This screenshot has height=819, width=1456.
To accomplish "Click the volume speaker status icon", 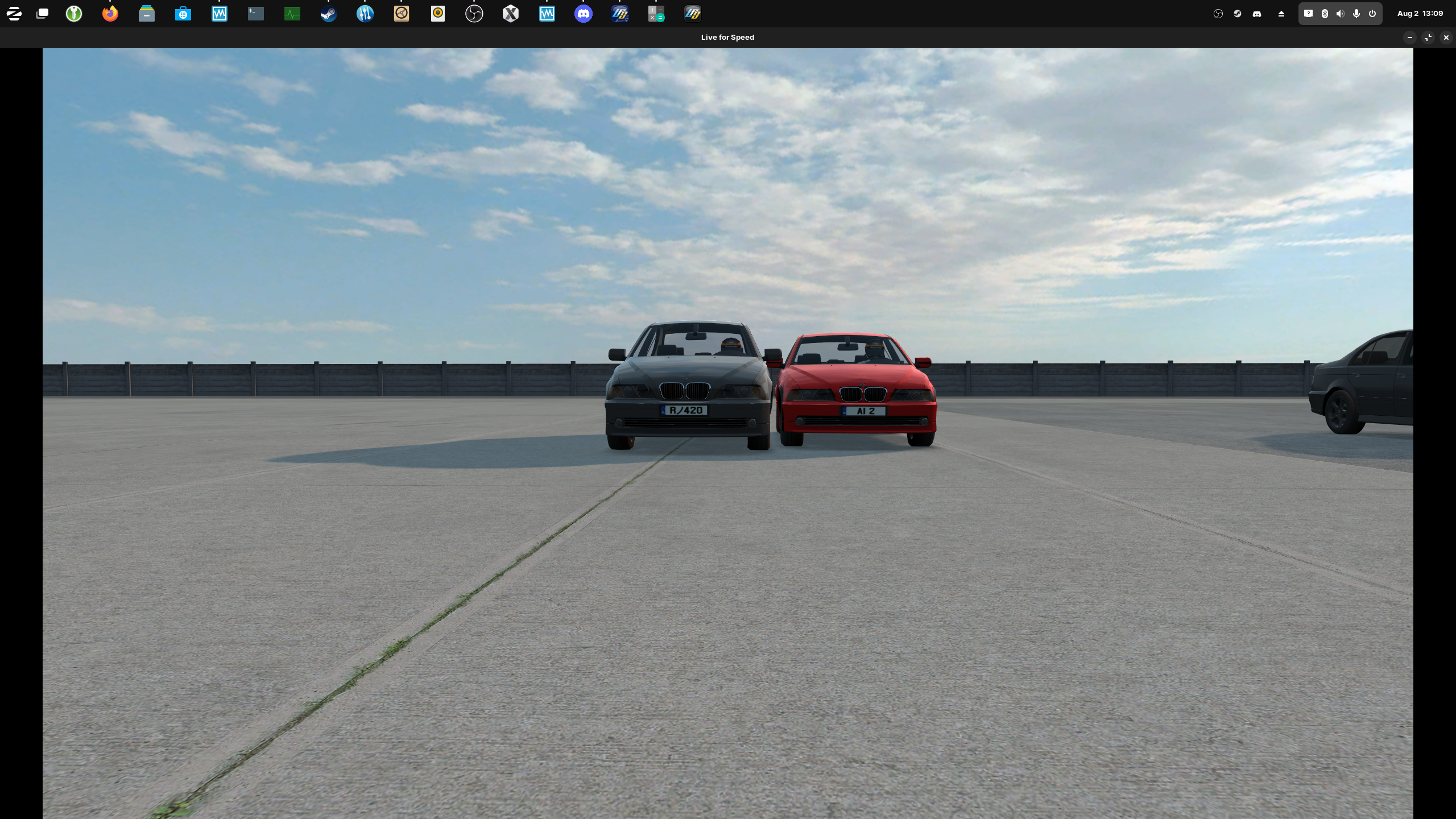I will [1341, 14].
